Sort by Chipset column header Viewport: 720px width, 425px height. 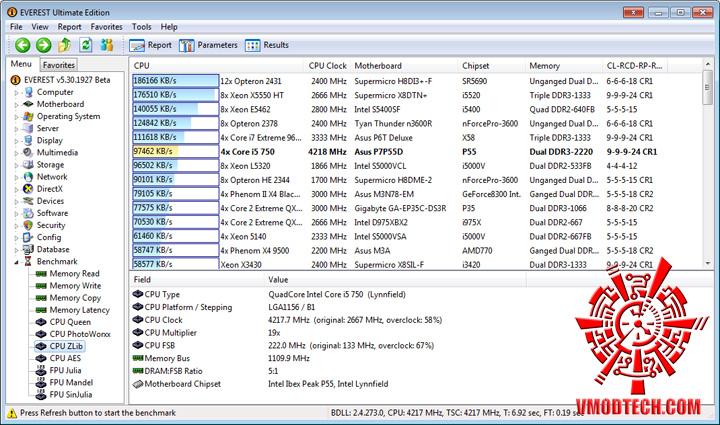(491, 66)
